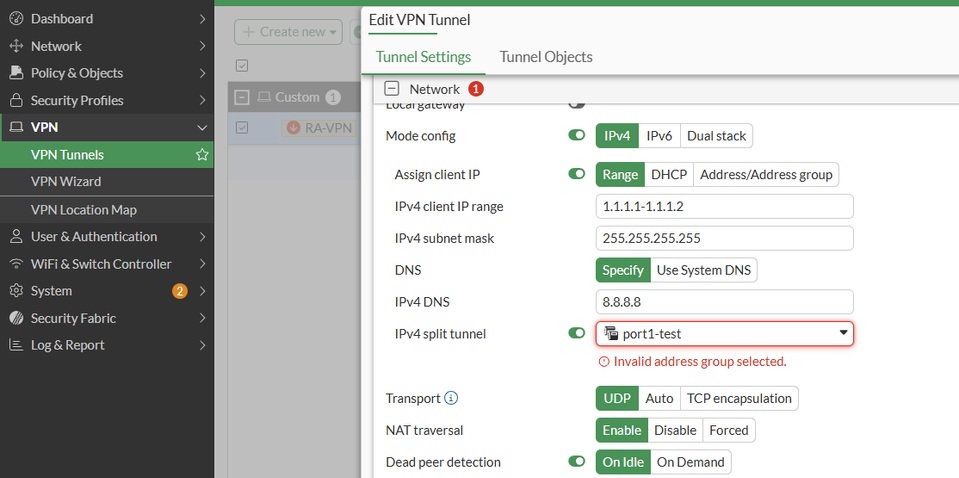Click the System gear icon
This screenshot has width=959, height=478.
(15, 291)
